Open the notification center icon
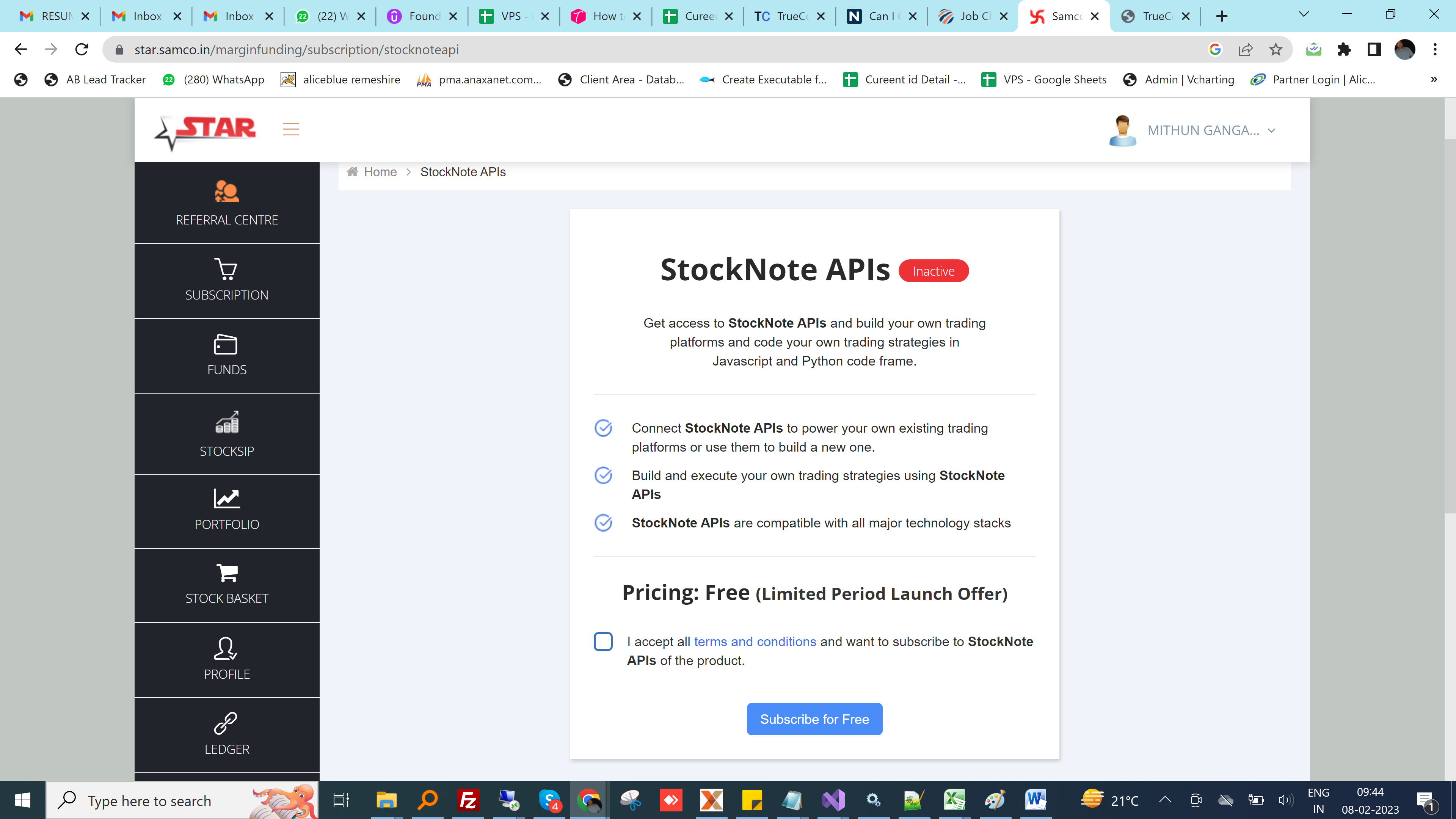This screenshot has height=819, width=1456. (1426, 800)
